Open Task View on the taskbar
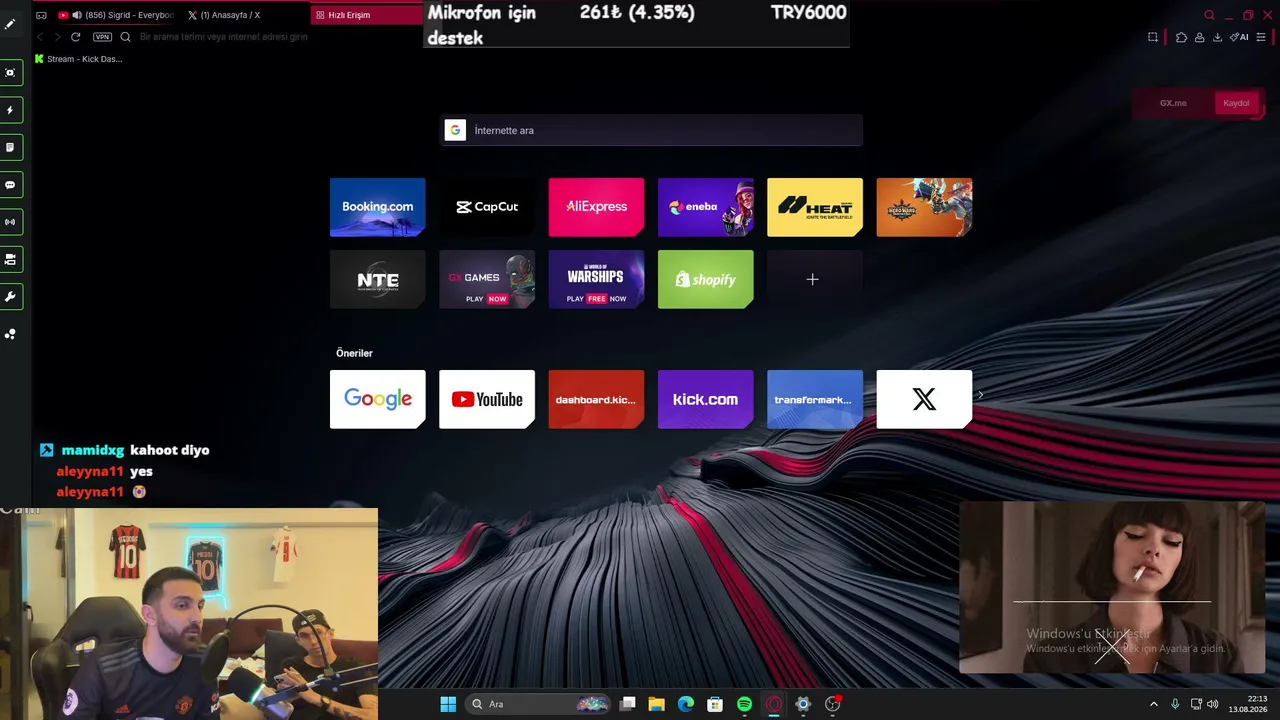The width and height of the screenshot is (1280, 720). pyautogui.click(x=627, y=704)
